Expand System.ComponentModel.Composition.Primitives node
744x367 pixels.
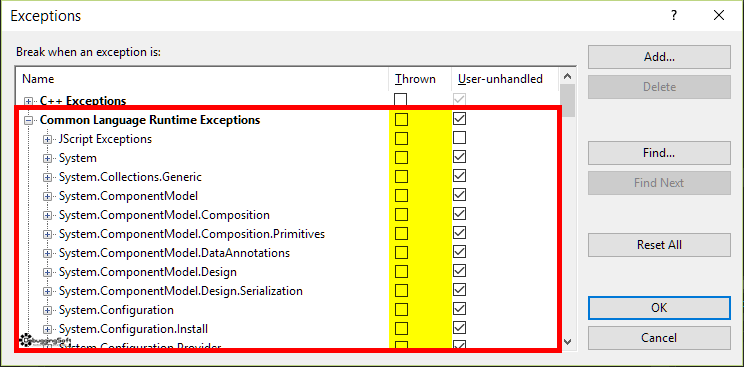pyautogui.click(x=47, y=234)
